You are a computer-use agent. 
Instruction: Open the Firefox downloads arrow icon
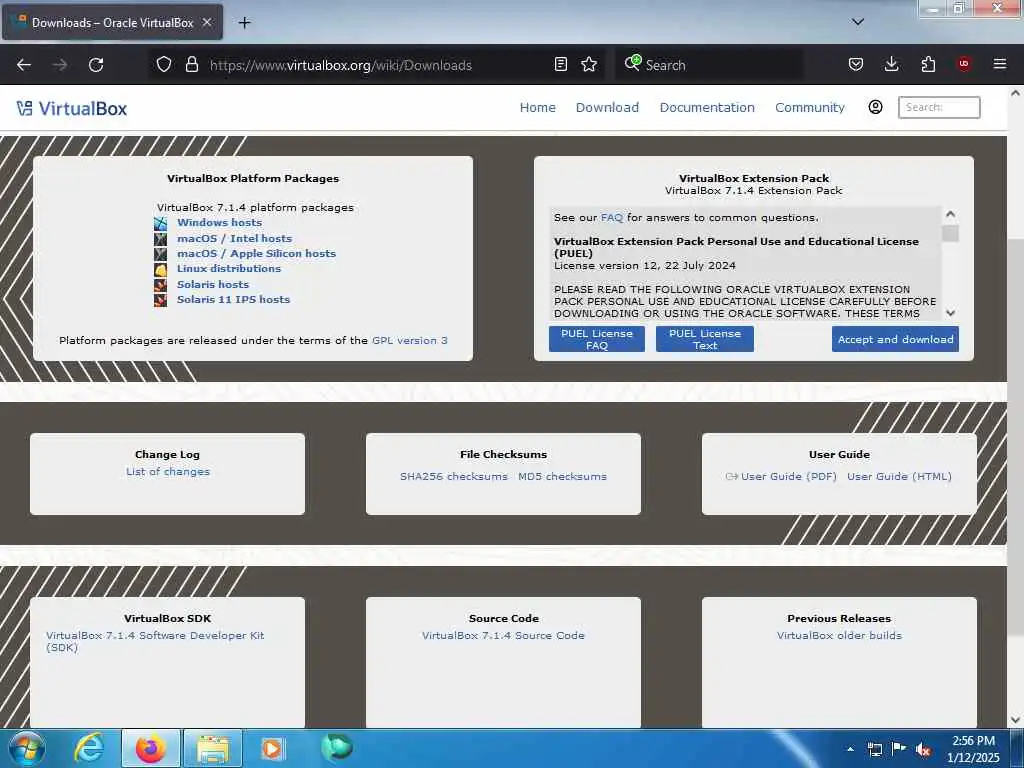coord(891,65)
